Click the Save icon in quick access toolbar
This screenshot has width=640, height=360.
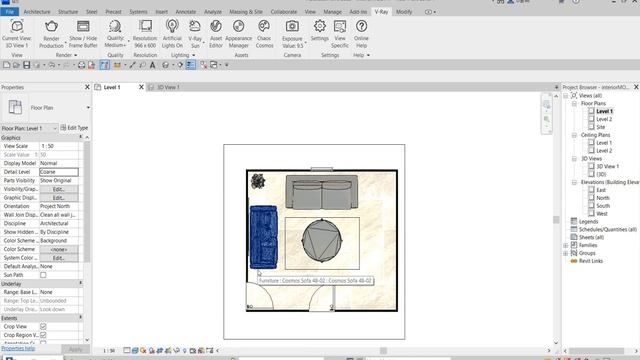[27, 65]
